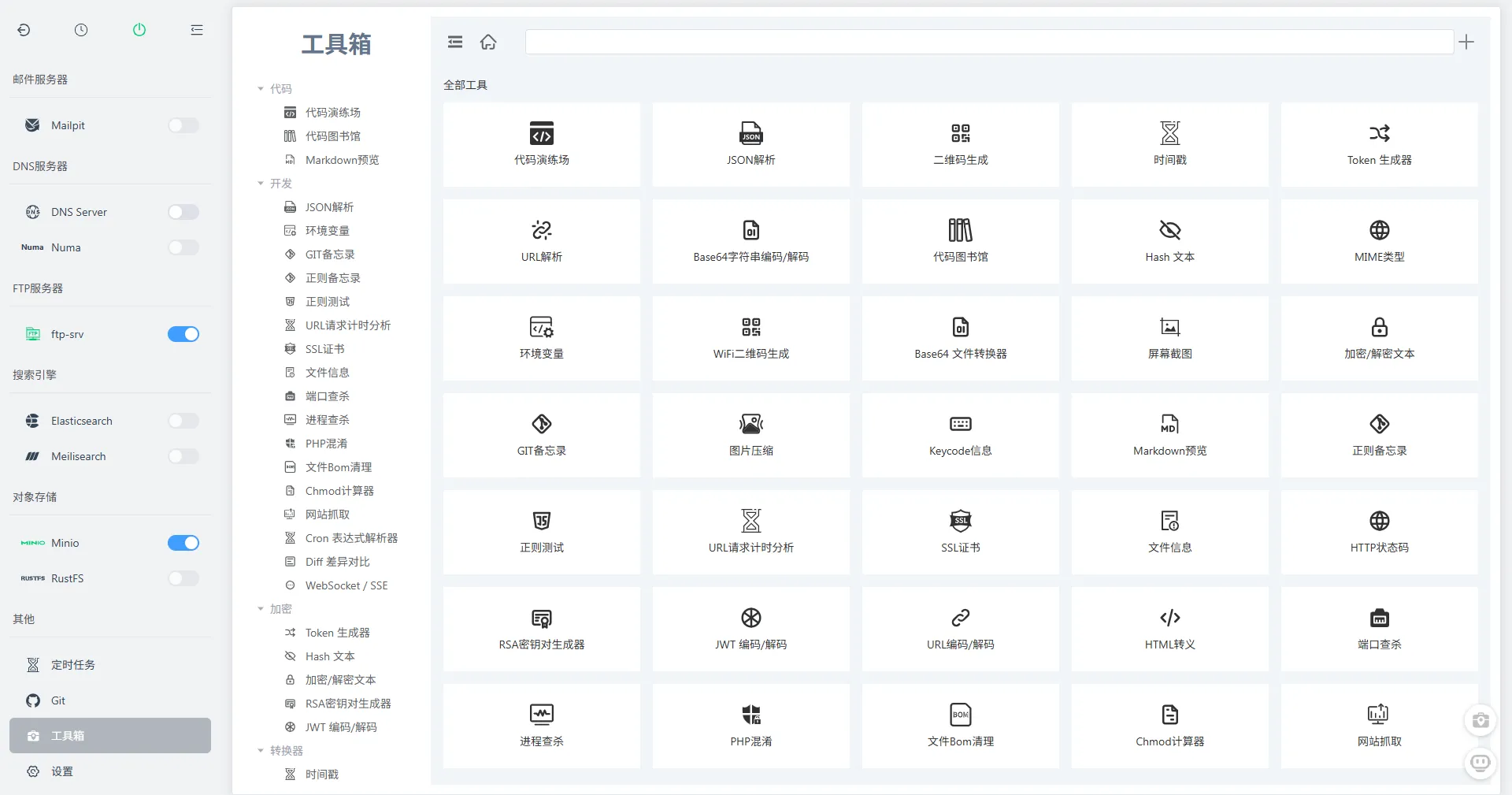Click the tool search input field
1512x795 pixels.
click(x=989, y=42)
